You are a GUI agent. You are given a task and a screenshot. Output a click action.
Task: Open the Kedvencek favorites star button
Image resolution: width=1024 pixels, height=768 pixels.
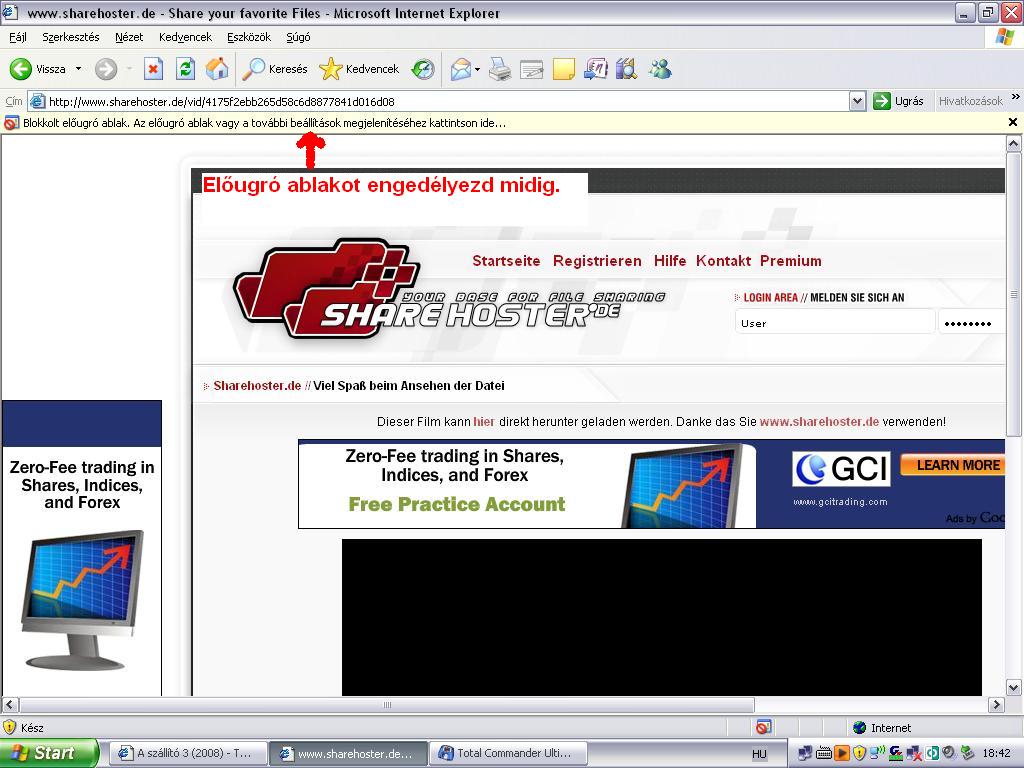click(359, 69)
